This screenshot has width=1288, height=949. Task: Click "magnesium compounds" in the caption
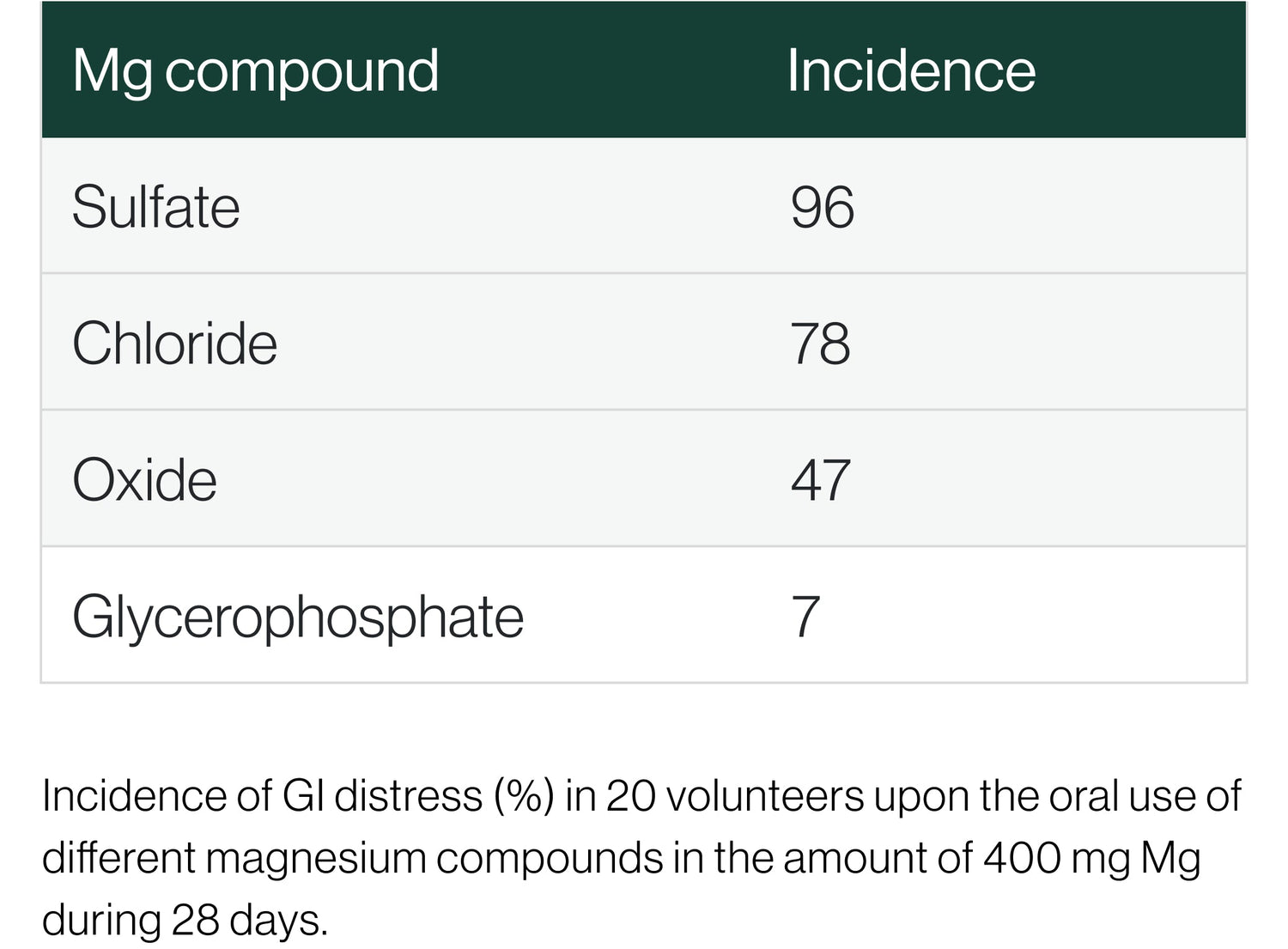[x=434, y=858]
